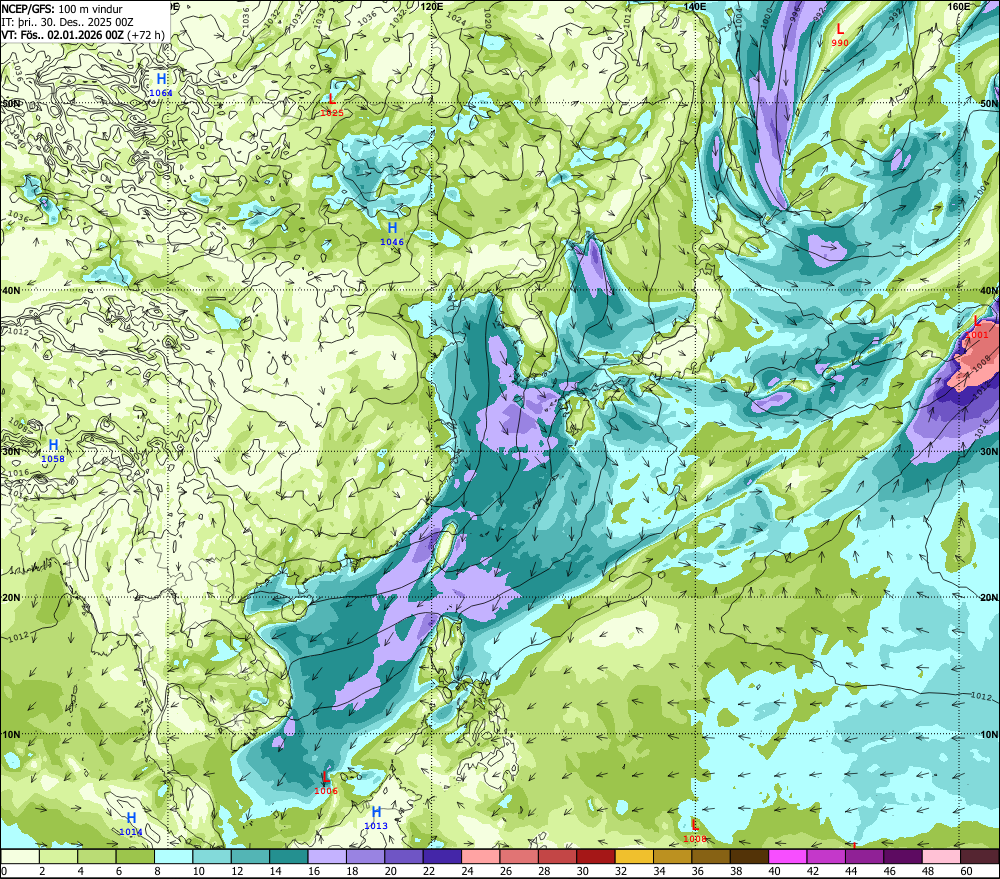Screen dimensions: 1000x879
Task: Click the 'IT: þri.. 30. Des.. 2025 00Z' line
Action: [68, 22]
